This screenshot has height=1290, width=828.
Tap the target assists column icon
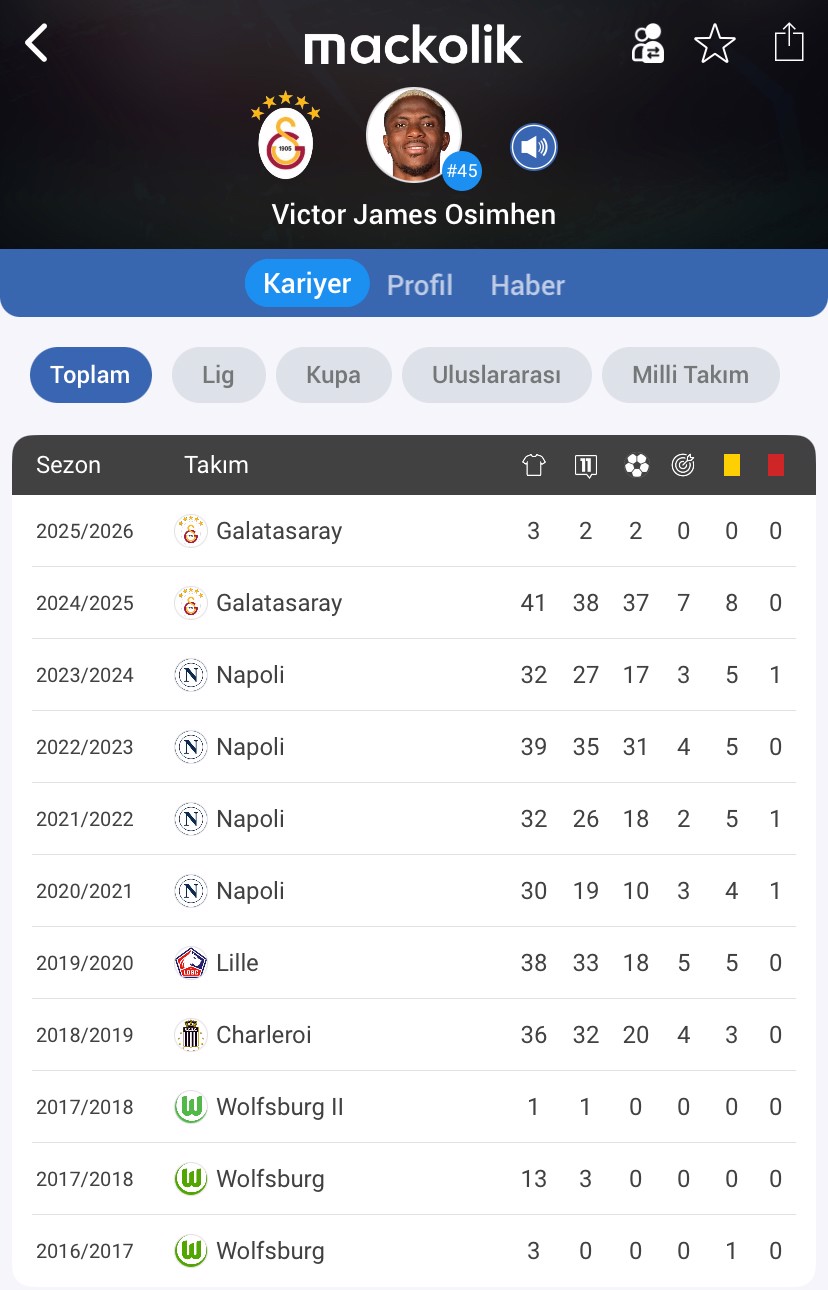click(683, 465)
